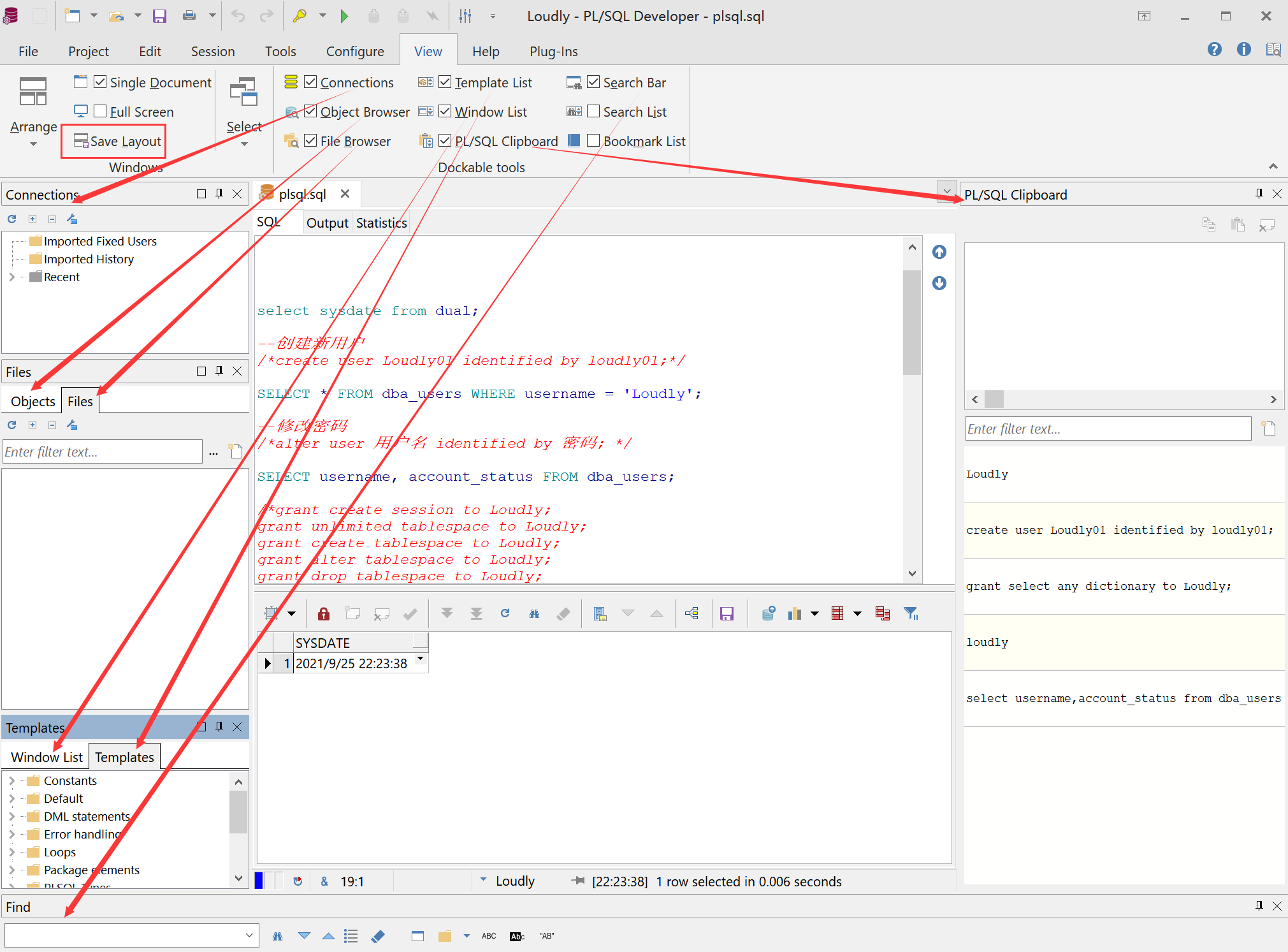Switch to the Objects tab

(x=33, y=401)
